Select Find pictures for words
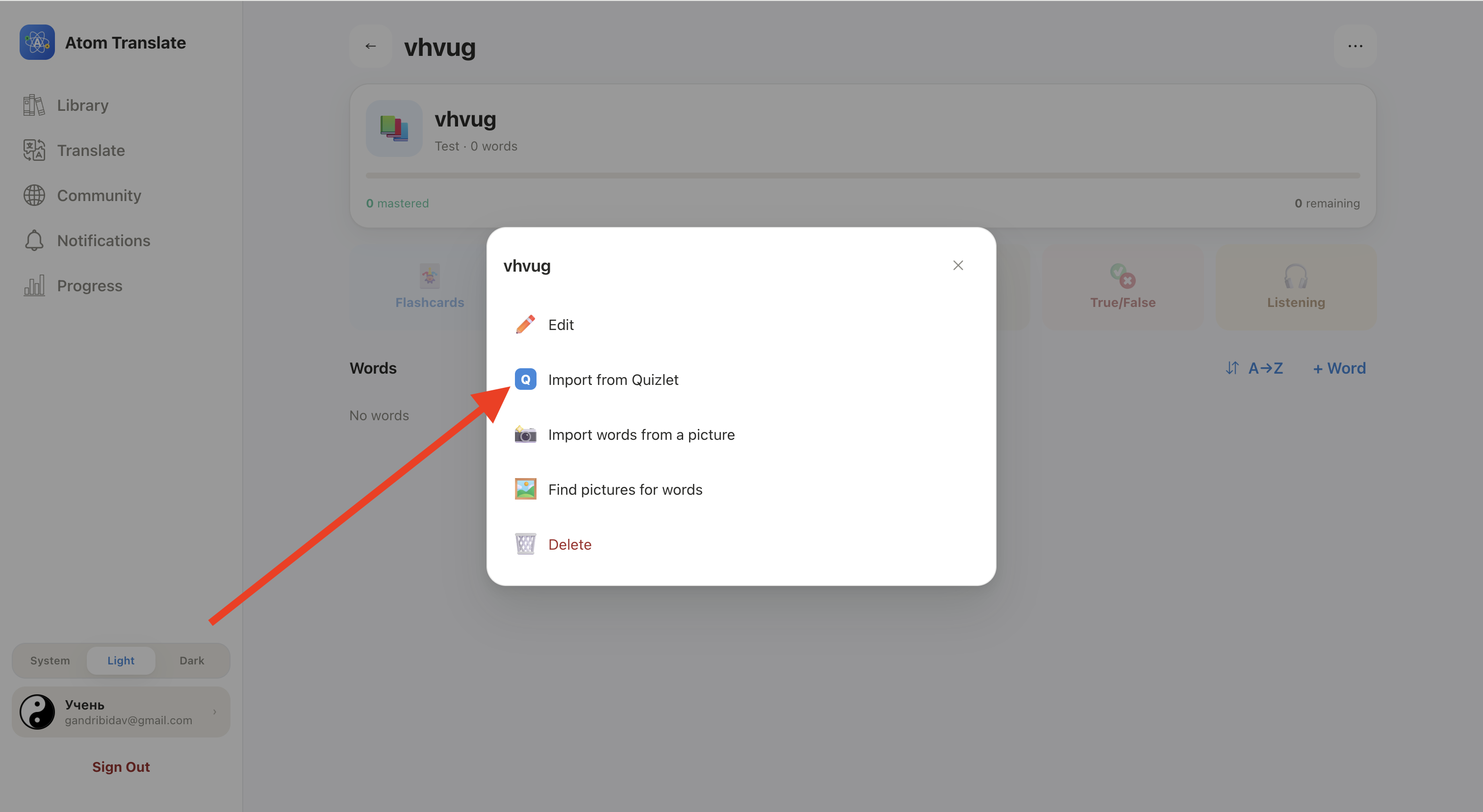This screenshot has height=812, width=1483. click(x=741, y=489)
